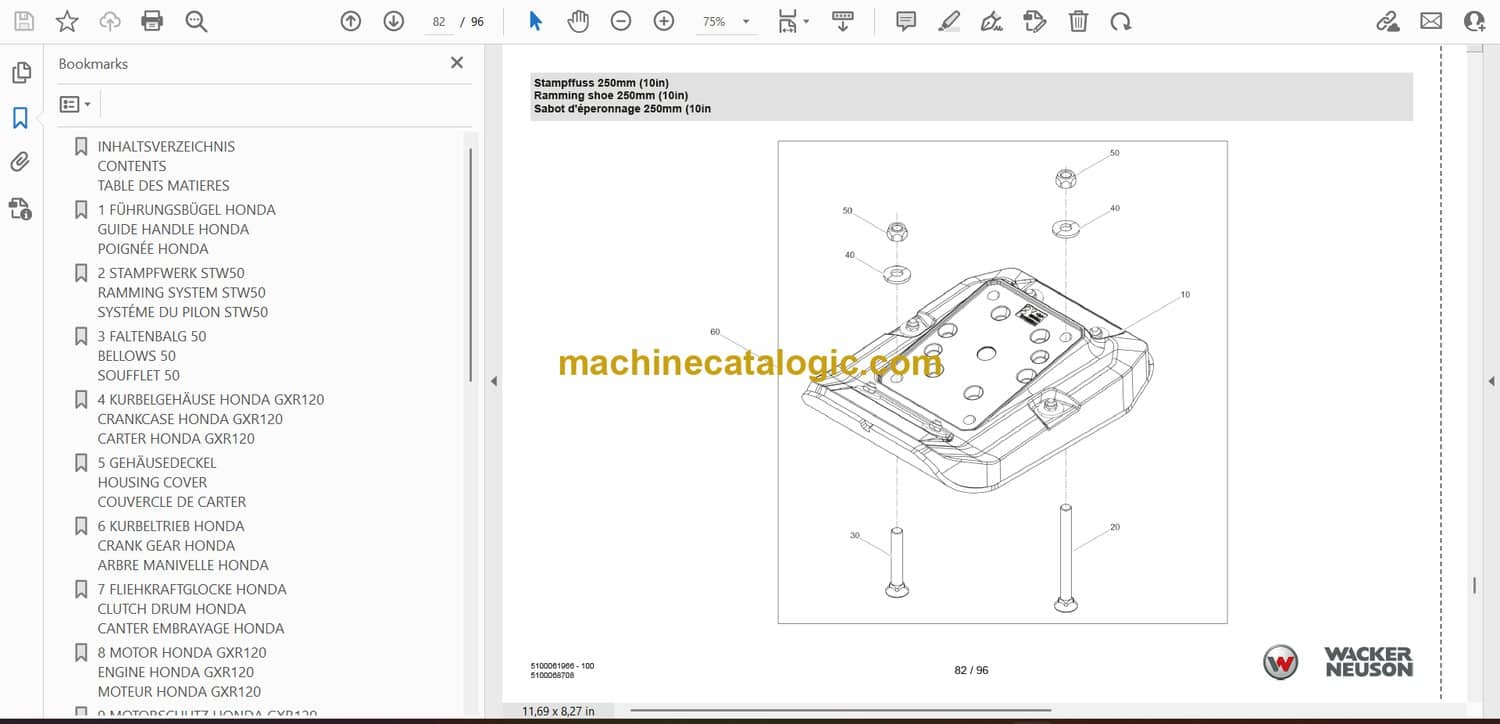This screenshot has width=1500, height=724.
Task: Close the Bookmarks panel
Action: (x=457, y=63)
